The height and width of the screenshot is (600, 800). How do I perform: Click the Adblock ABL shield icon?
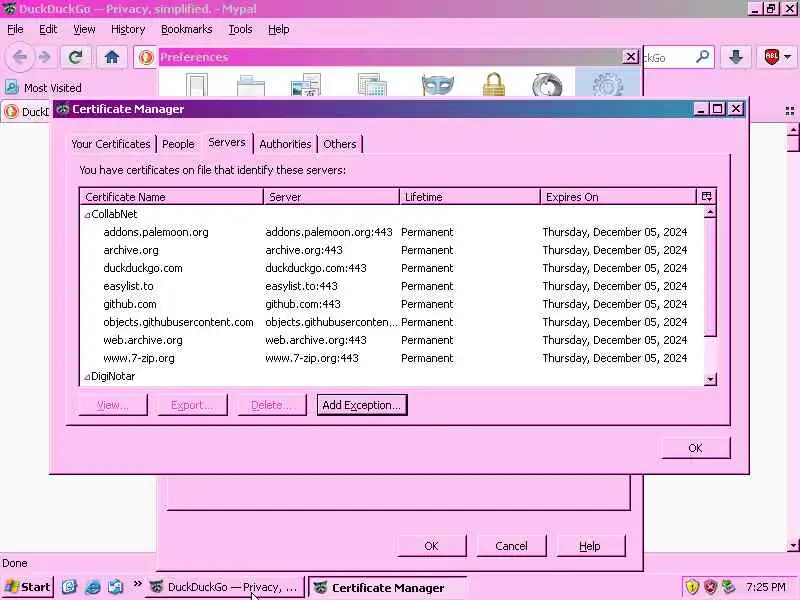[x=771, y=57]
